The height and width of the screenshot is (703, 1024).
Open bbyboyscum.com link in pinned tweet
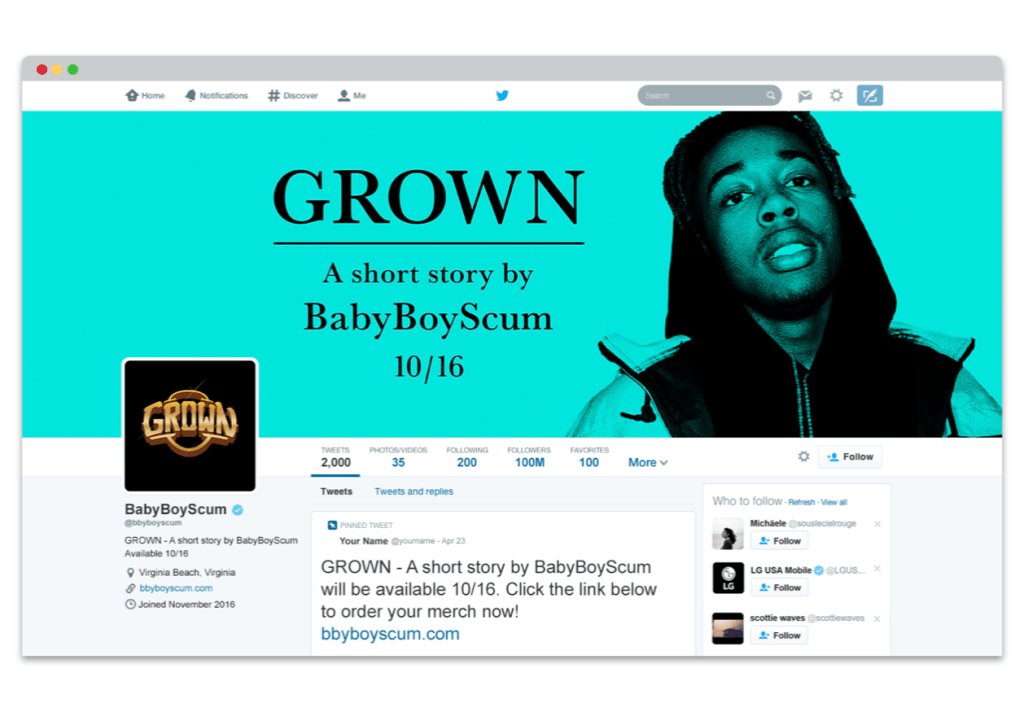pos(390,634)
